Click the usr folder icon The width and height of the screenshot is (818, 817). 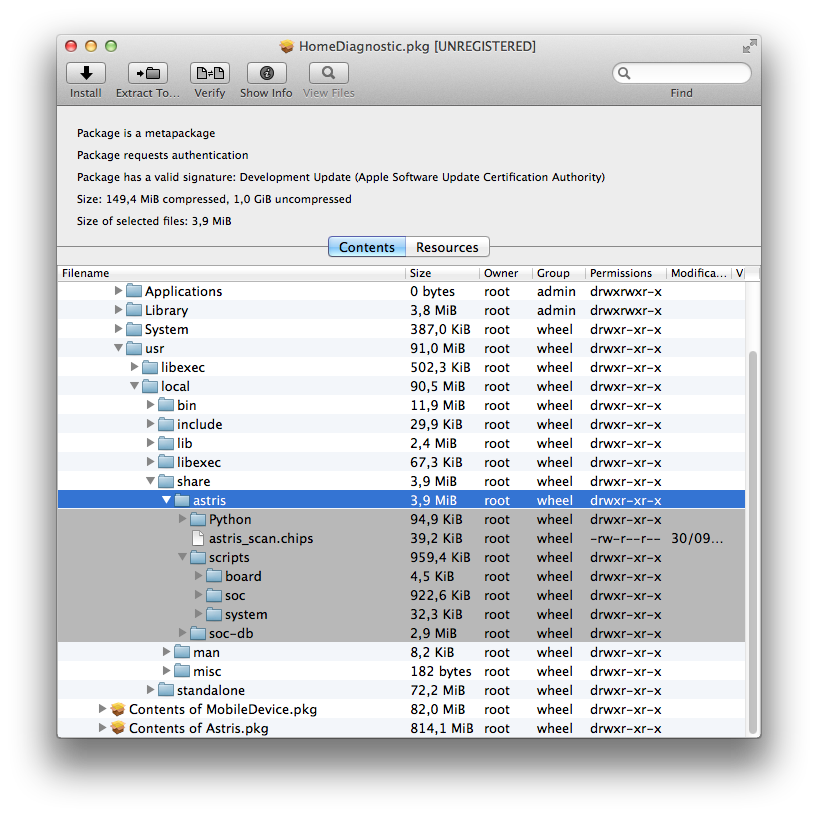(135, 348)
